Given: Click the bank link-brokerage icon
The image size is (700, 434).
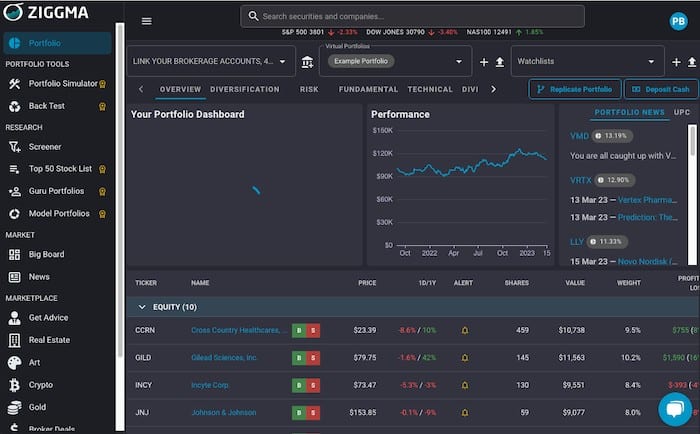Looking at the screenshot, I should (307, 62).
